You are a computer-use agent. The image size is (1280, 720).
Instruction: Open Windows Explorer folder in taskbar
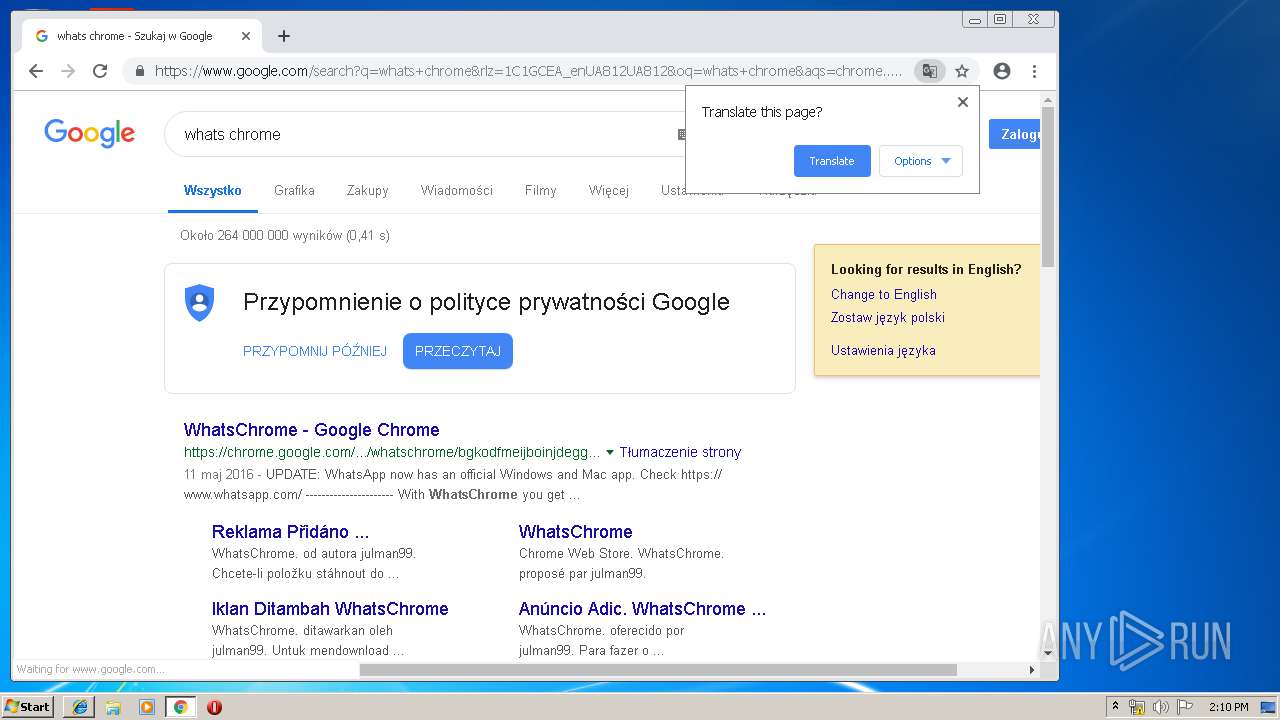[113, 707]
